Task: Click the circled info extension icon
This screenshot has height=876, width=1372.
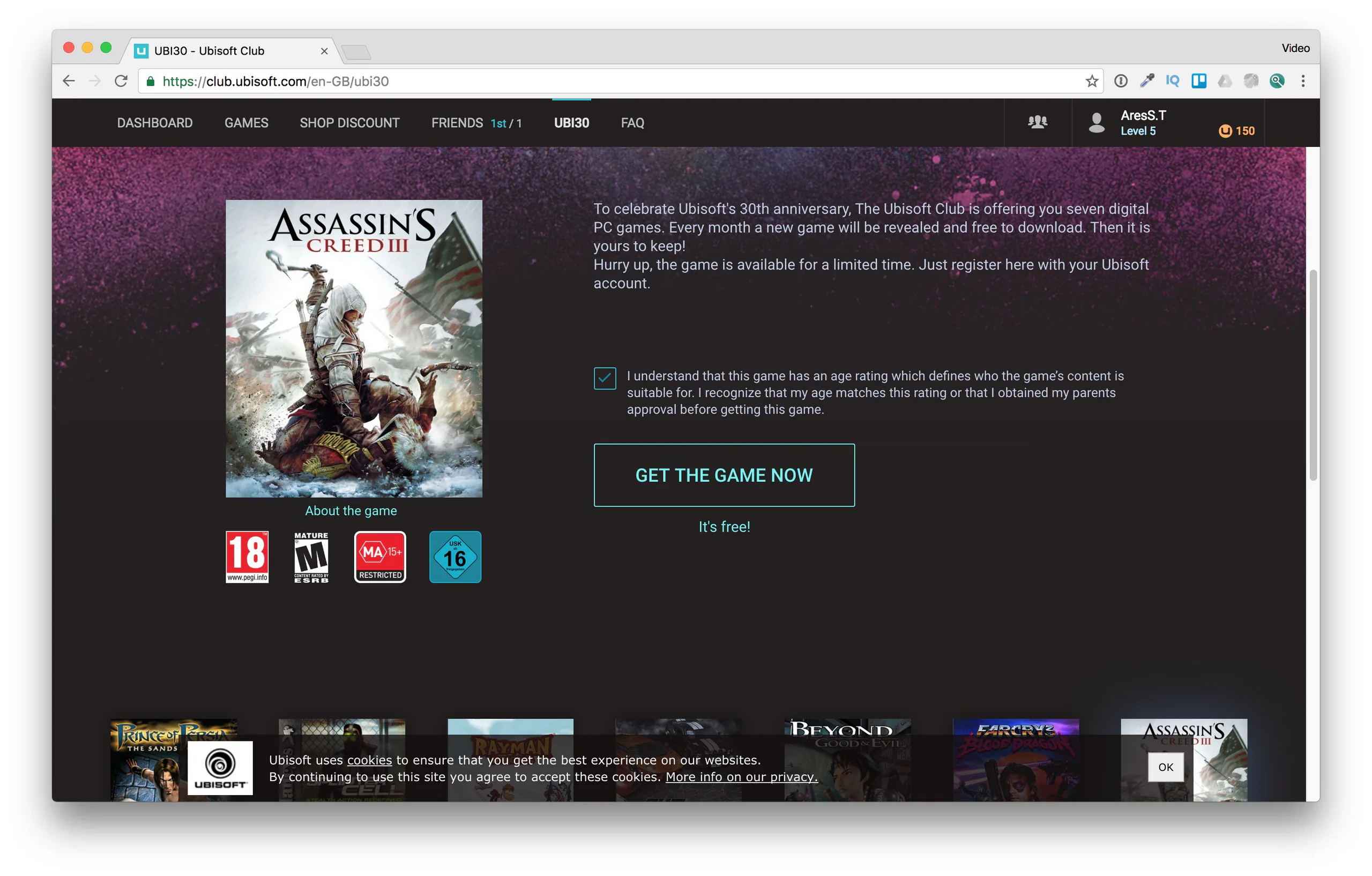Action: tap(1121, 81)
